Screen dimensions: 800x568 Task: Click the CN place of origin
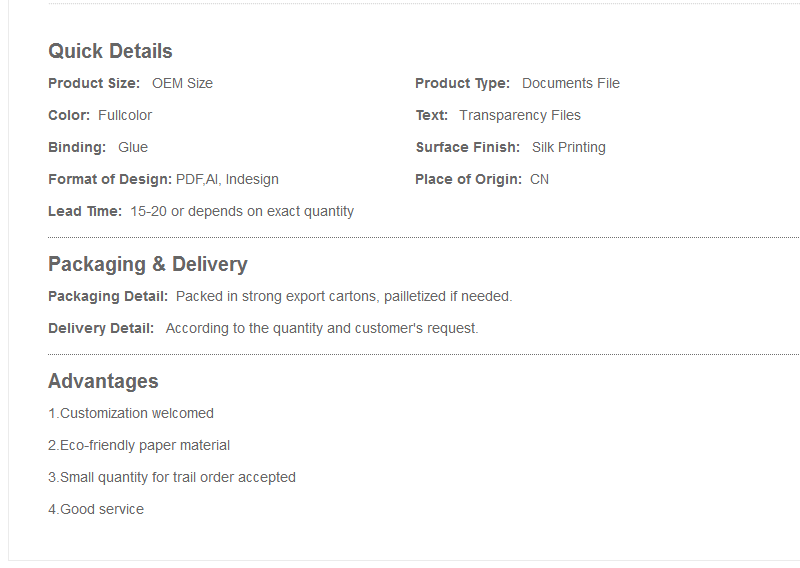coord(539,180)
